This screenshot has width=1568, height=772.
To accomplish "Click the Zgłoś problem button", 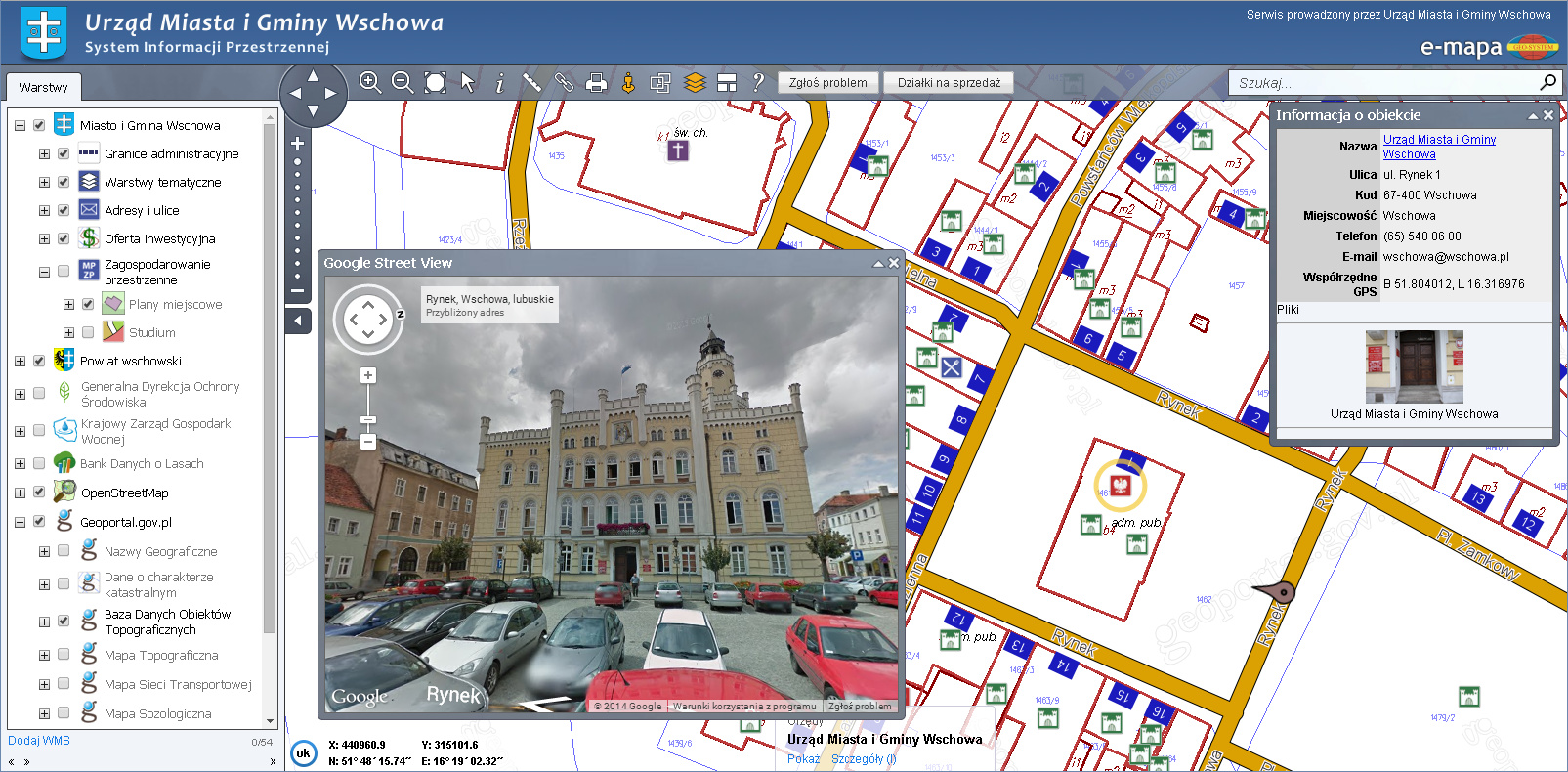I will pyautogui.click(x=828, y=83).
